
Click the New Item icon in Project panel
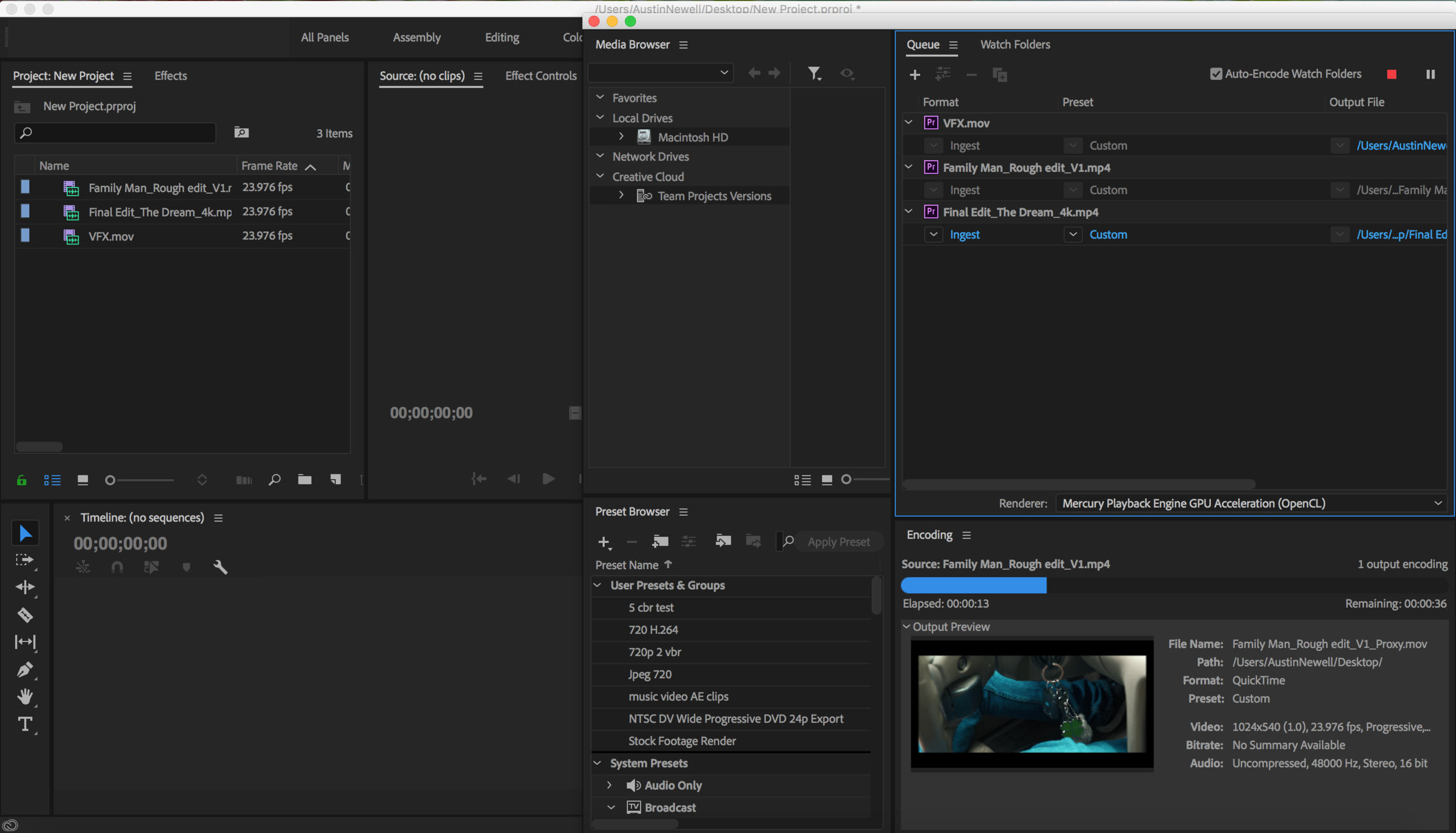[335, 480]
